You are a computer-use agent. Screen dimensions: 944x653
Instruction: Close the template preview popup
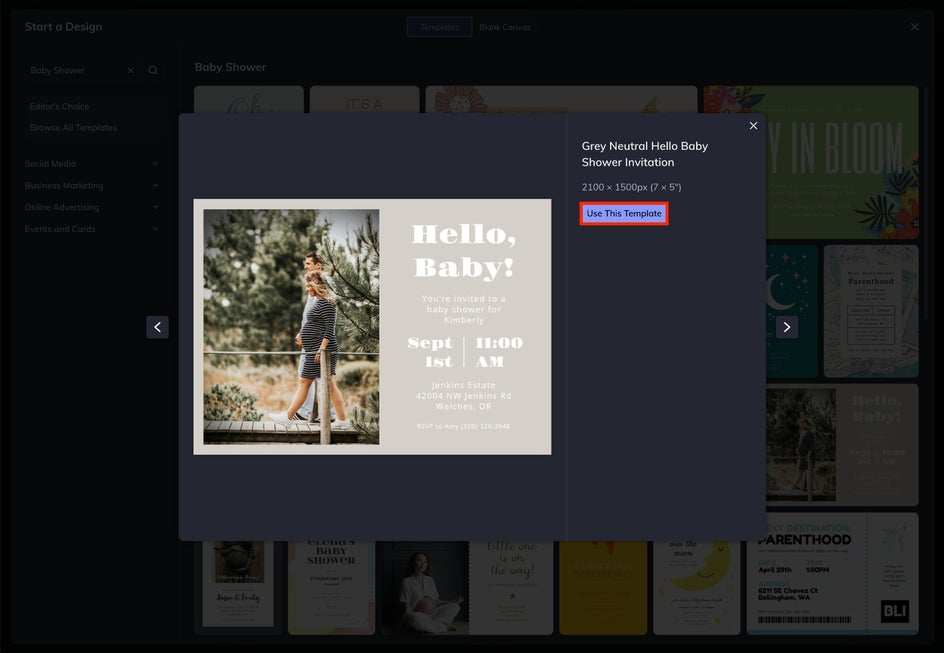(x=753, y=126)
